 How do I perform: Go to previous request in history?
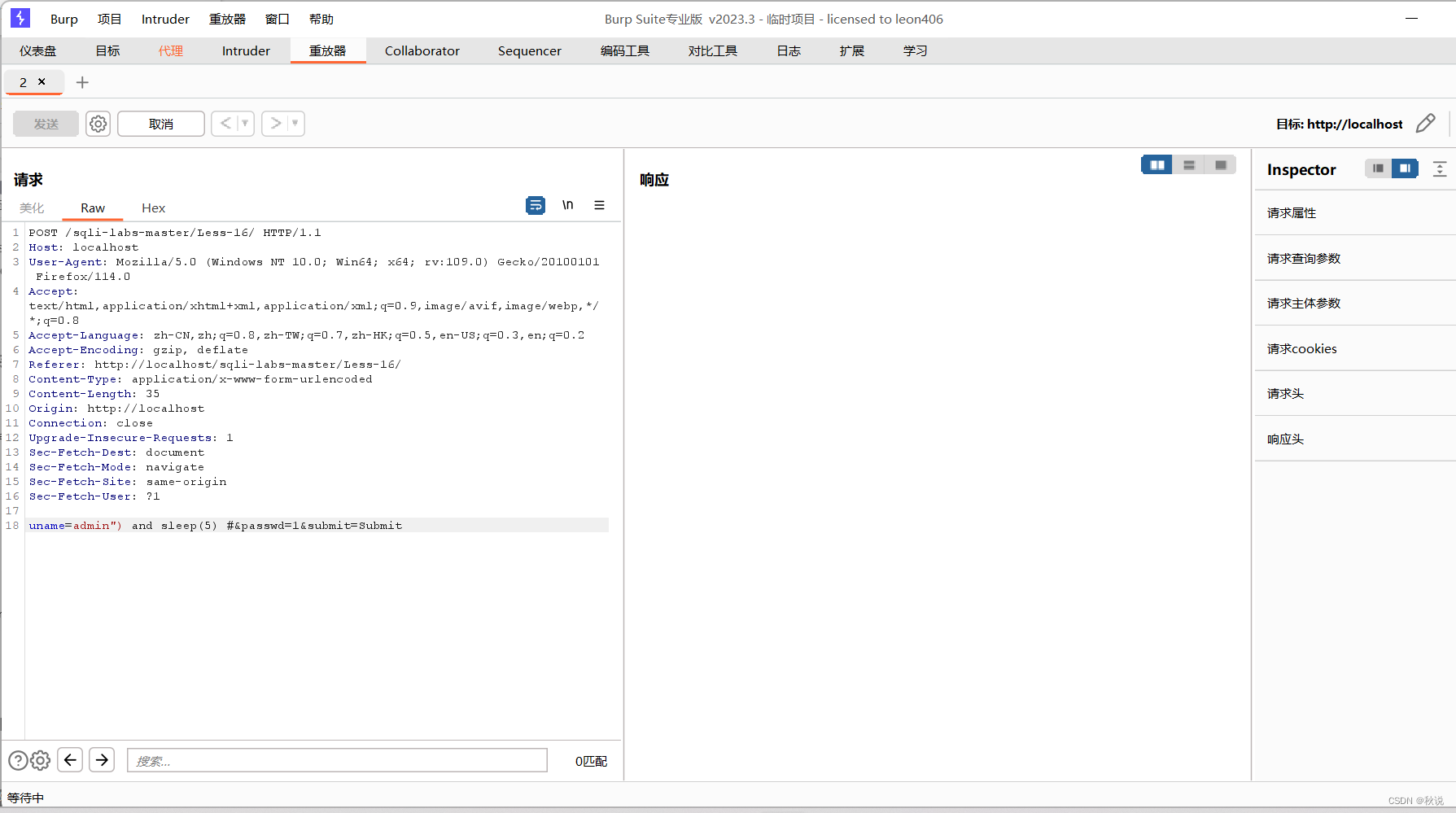pos(225,124)
